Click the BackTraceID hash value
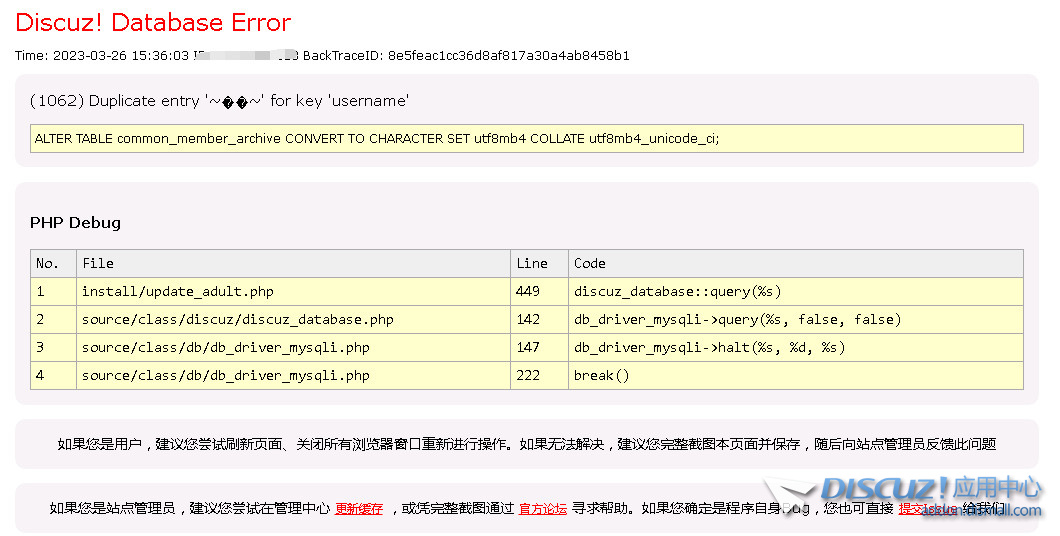 (508, 56)
